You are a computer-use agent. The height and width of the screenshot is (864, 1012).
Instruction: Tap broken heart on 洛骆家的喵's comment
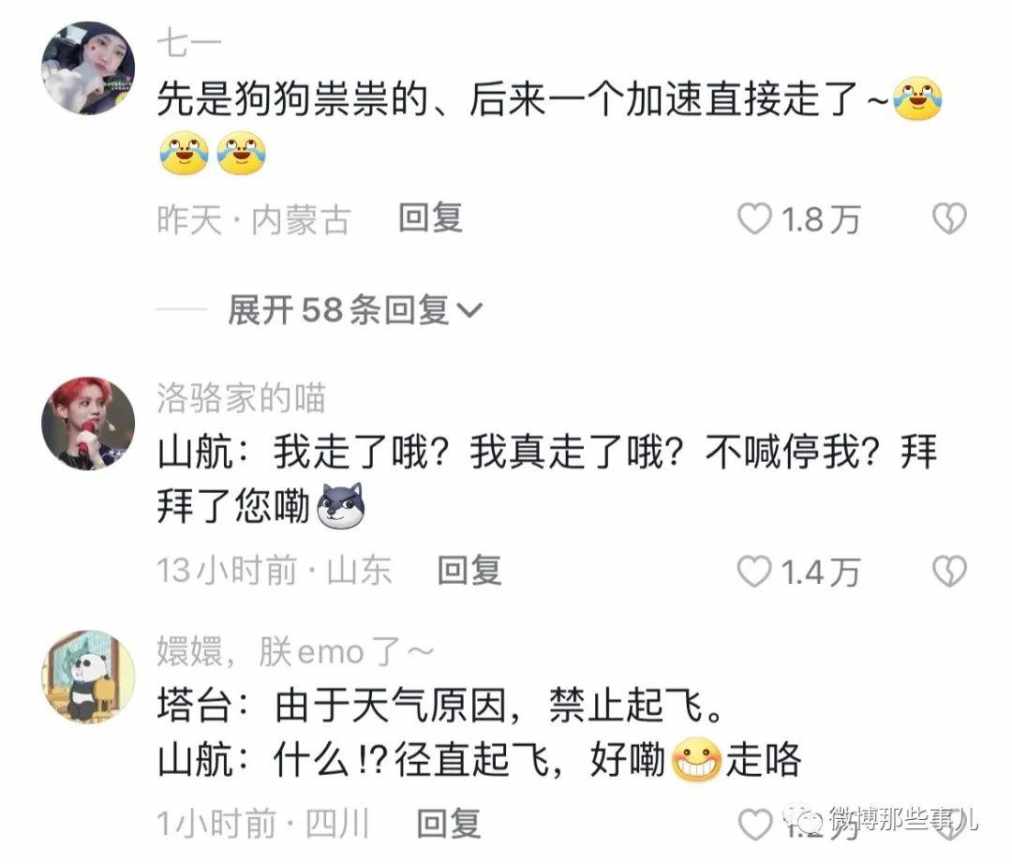point(949,572)
